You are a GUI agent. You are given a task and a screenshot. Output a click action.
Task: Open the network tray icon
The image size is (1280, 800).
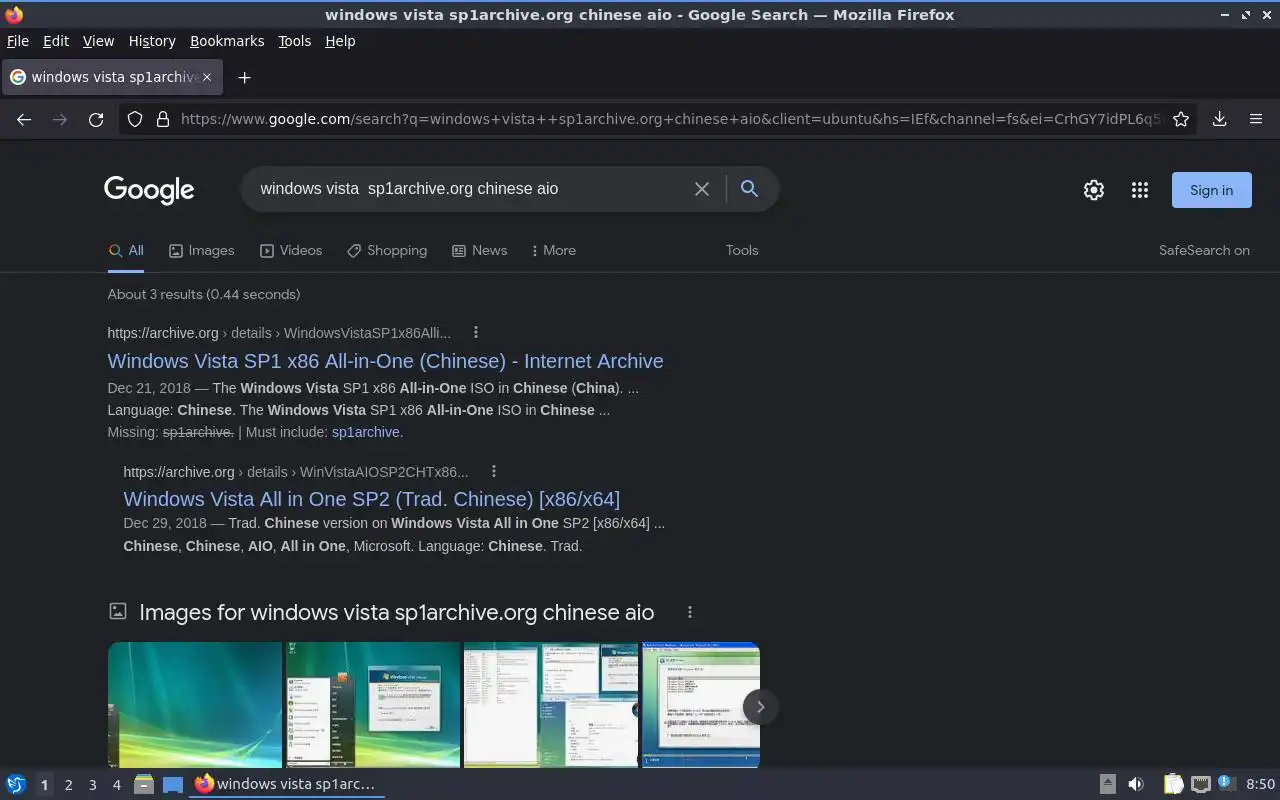point(1201,785)
